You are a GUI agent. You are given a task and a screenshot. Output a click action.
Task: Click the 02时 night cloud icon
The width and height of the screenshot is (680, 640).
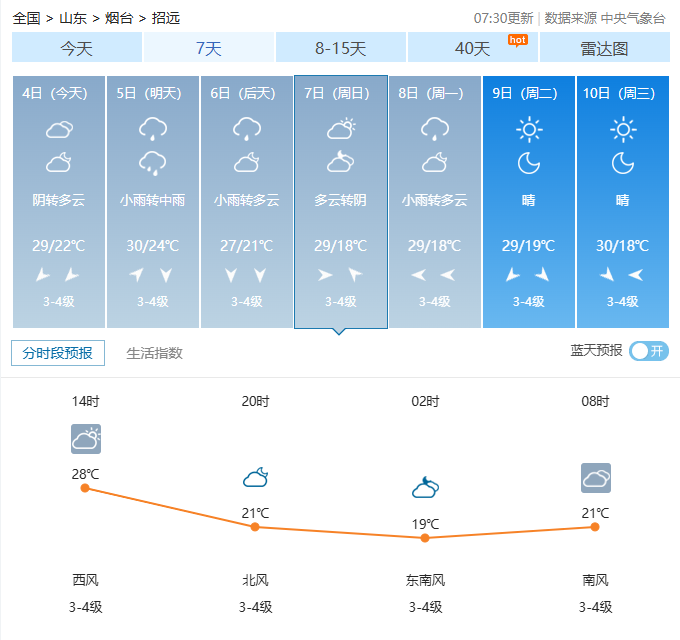(x=425, y=488)
